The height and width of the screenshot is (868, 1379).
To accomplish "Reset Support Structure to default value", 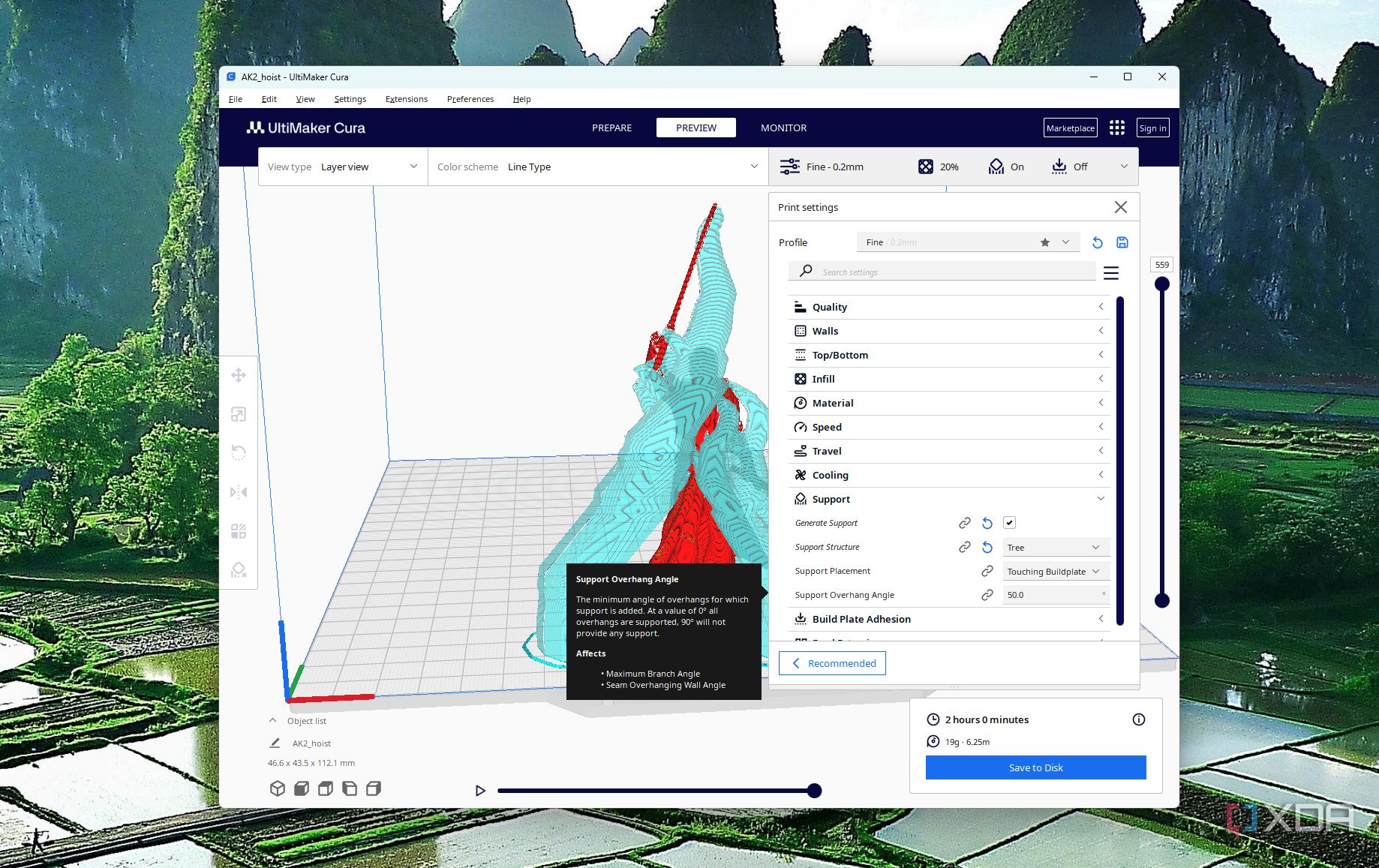I will click(987, 548).
